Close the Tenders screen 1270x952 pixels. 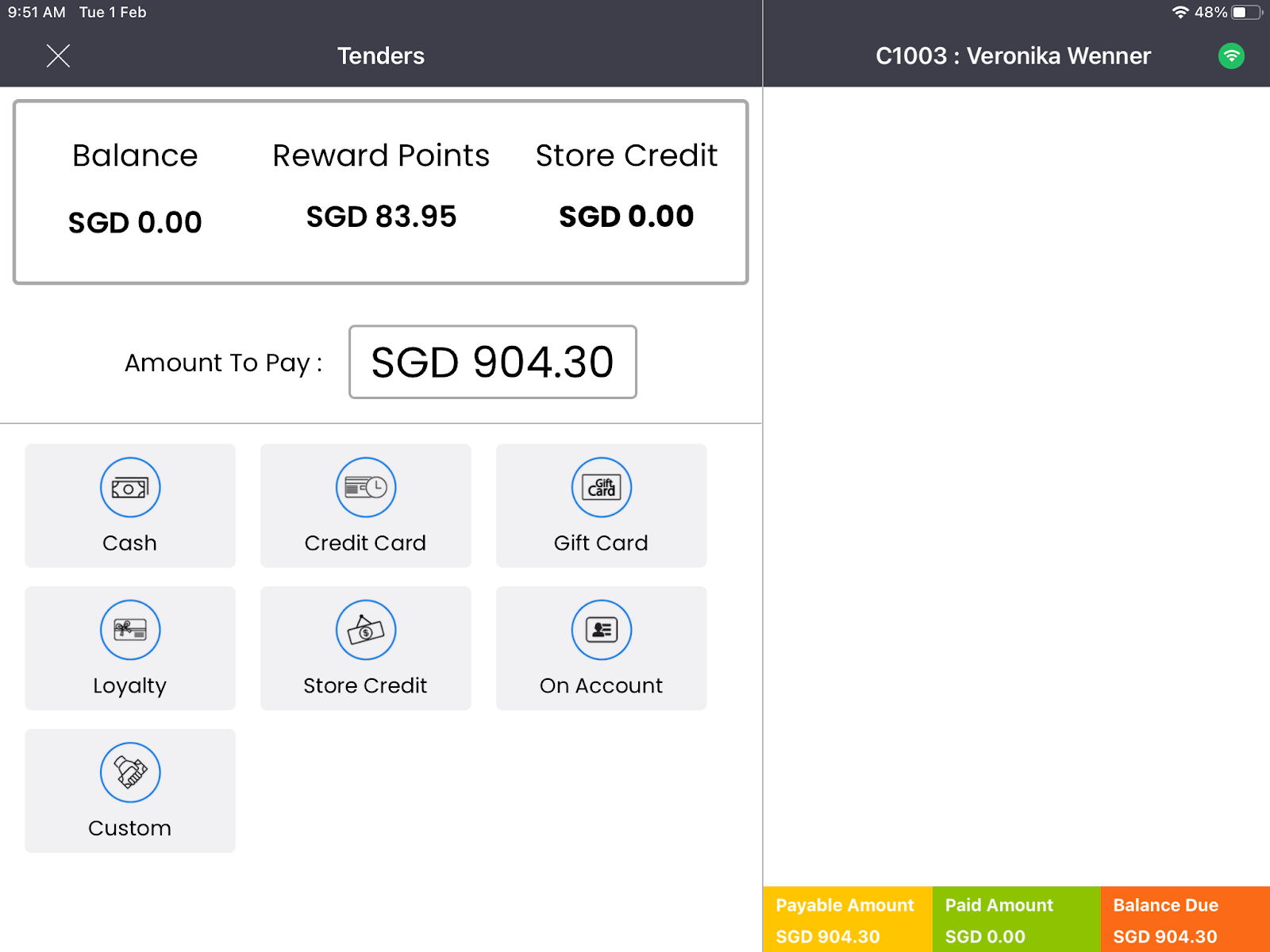[58, 56]
